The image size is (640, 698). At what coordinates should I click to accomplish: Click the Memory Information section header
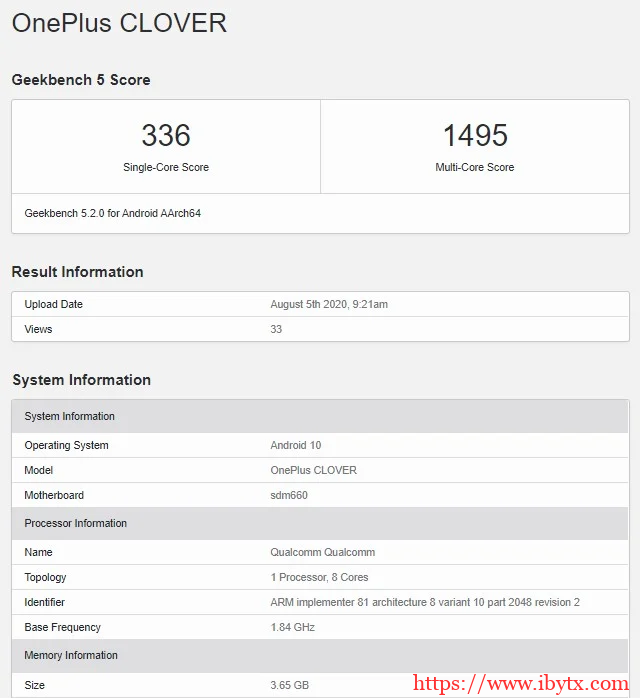pyautogui.click(x=71, y=655)
